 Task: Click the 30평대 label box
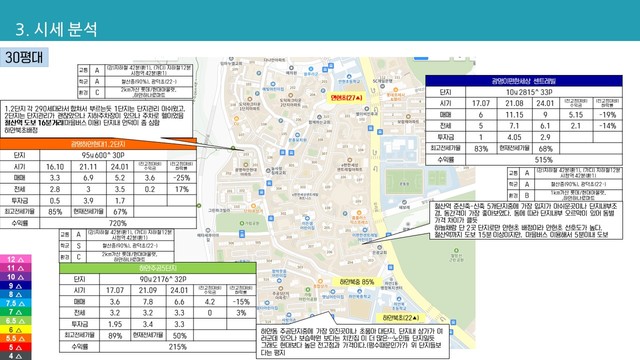pos(24,57)
